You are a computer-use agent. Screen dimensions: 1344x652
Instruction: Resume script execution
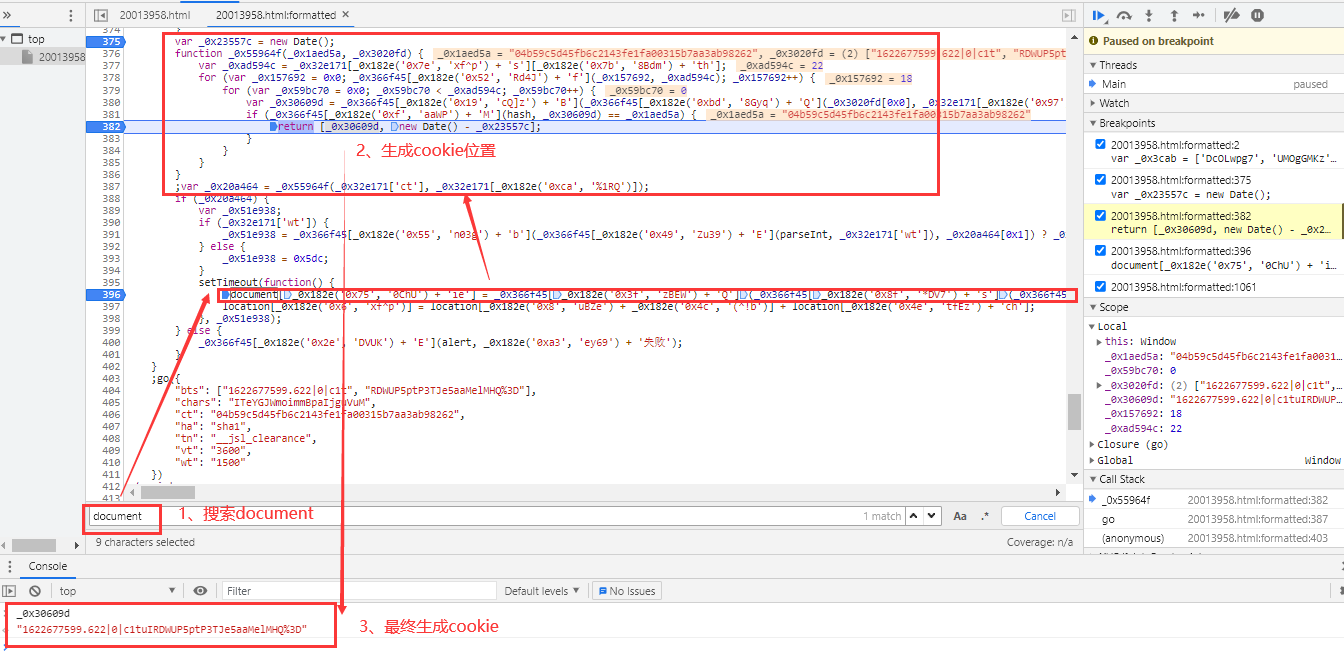coord(1099,15)
